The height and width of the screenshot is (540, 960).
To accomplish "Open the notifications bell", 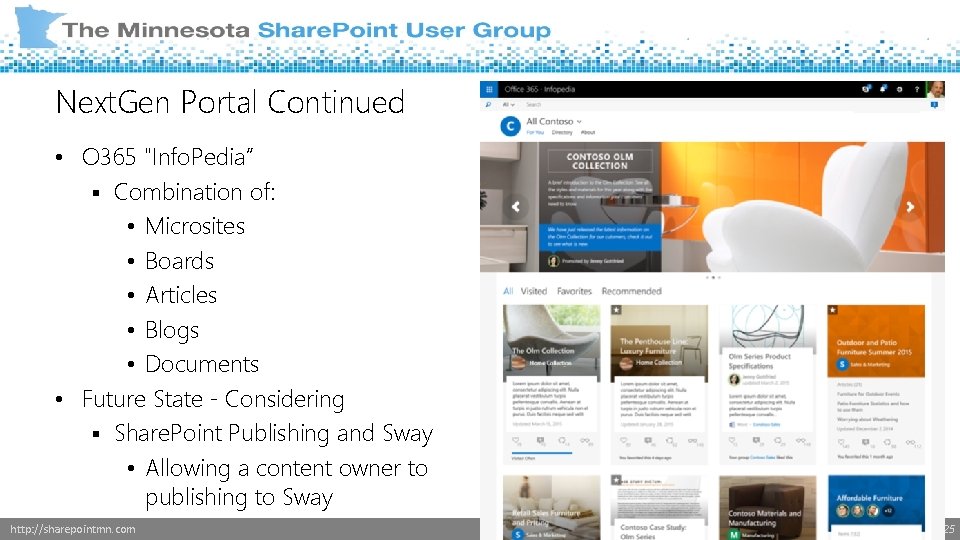I will click(883, 89).
